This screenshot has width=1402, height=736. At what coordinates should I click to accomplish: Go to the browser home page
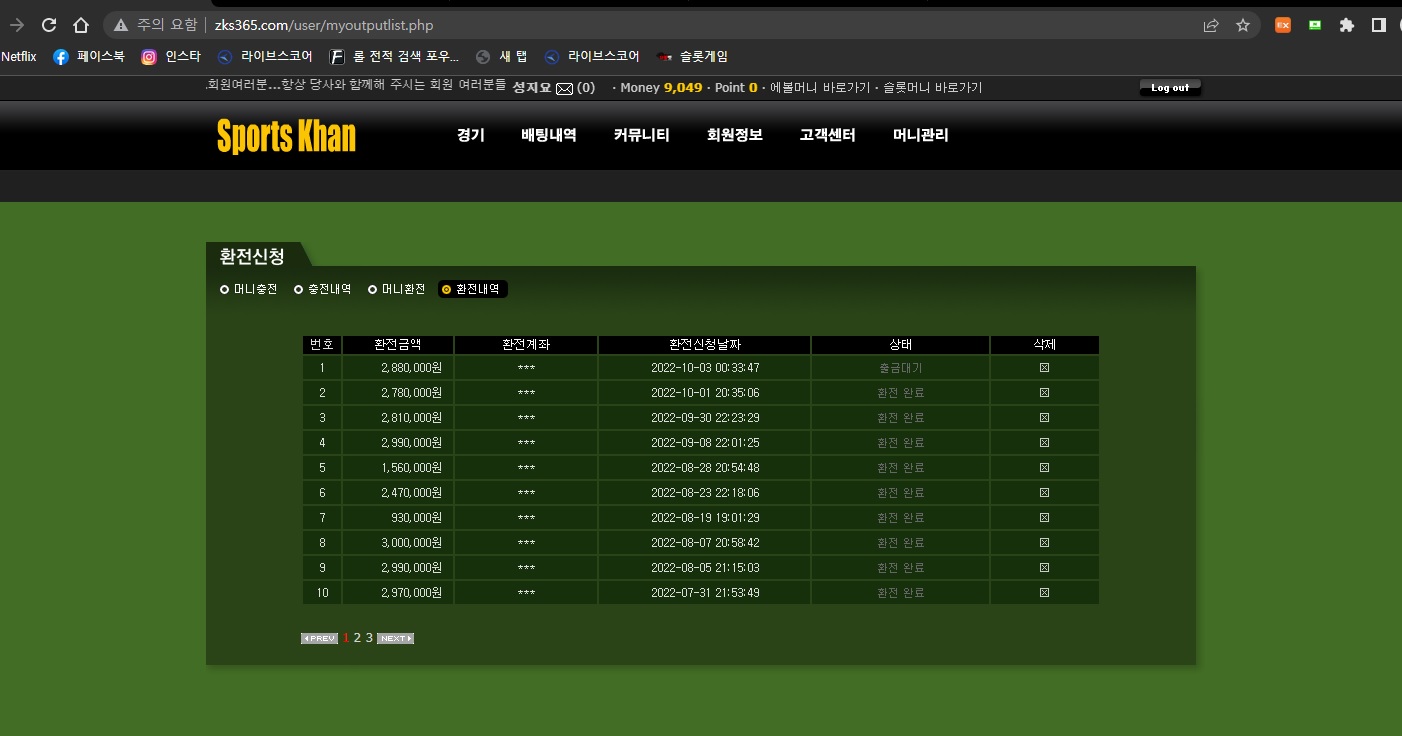(x=81, y=25)
